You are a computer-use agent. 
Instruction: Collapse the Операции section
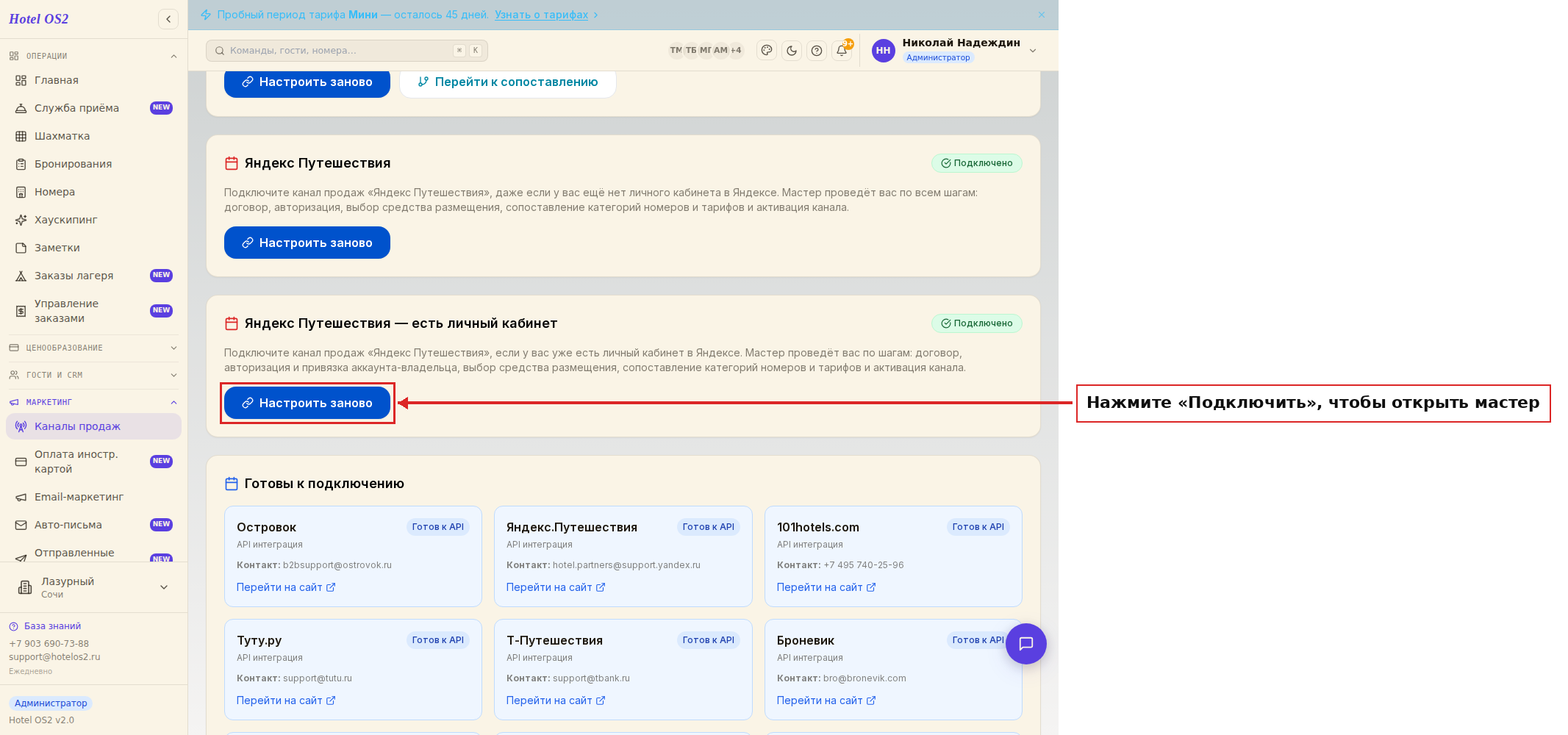pyautogui.click(x=93, y=56)
